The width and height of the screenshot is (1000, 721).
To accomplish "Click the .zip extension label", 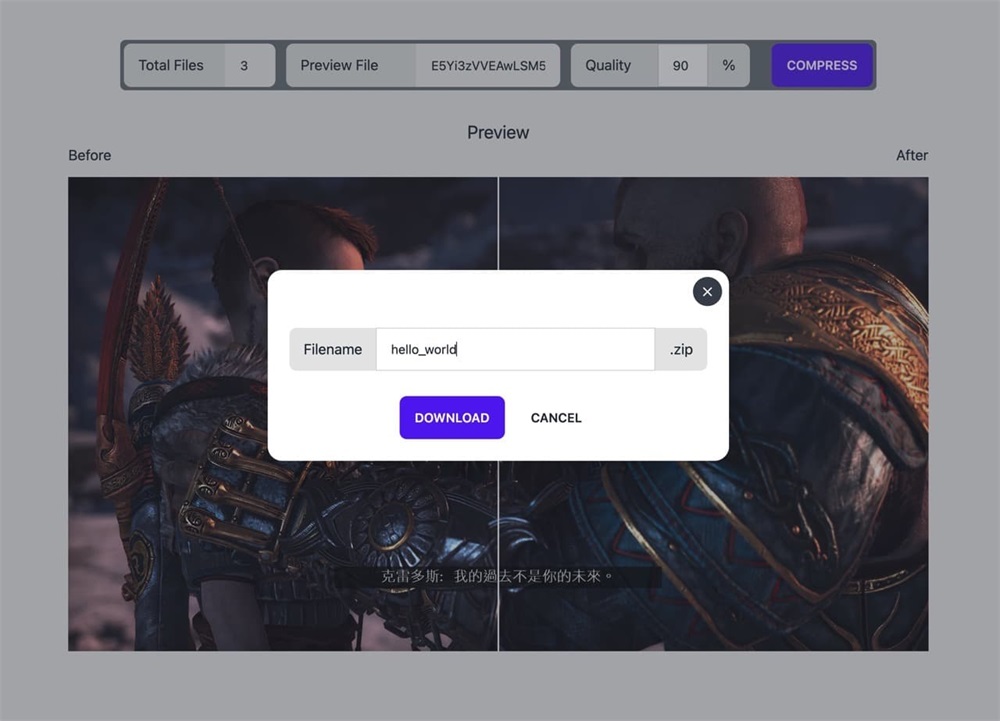I will [681, 349].
